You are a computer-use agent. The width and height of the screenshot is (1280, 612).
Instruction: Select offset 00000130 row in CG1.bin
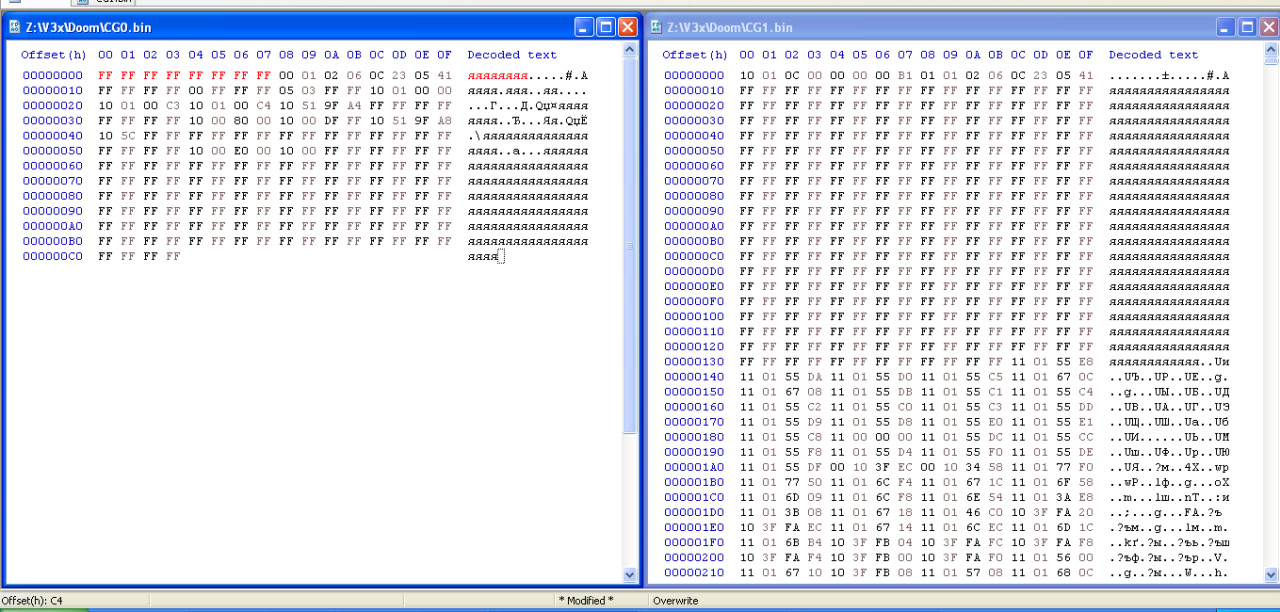(694, 362)
